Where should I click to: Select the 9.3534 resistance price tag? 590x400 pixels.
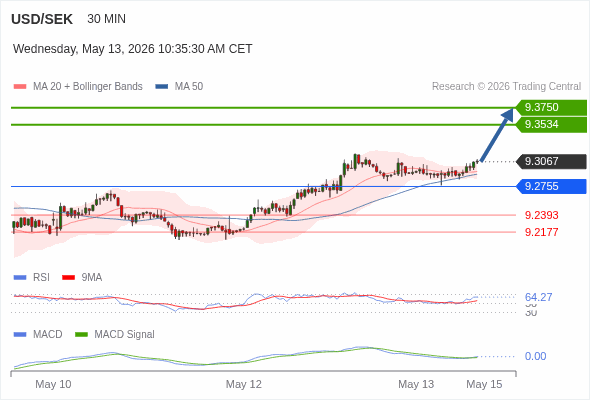point(551,125)
